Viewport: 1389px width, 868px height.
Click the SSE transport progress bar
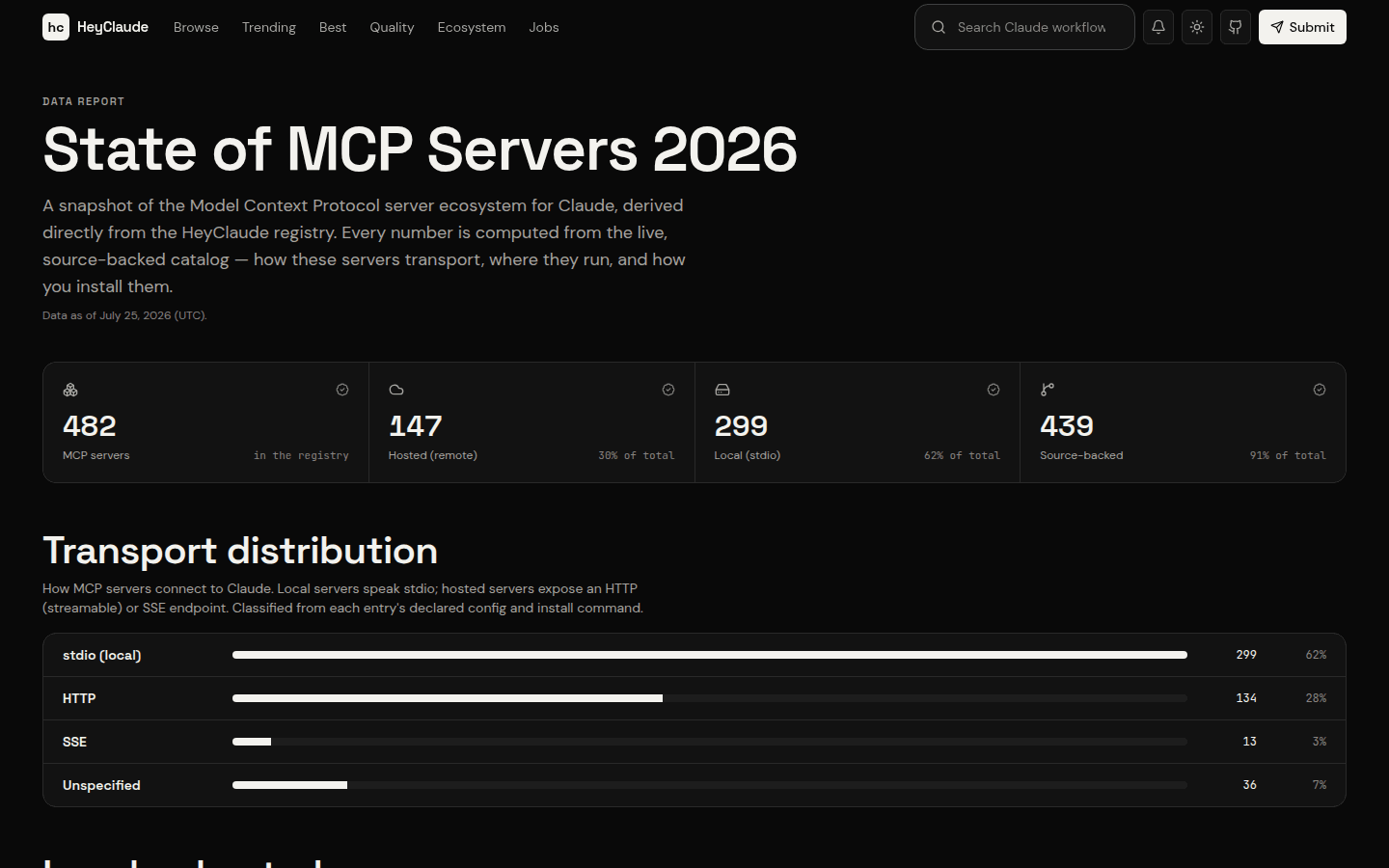(710, 742)
